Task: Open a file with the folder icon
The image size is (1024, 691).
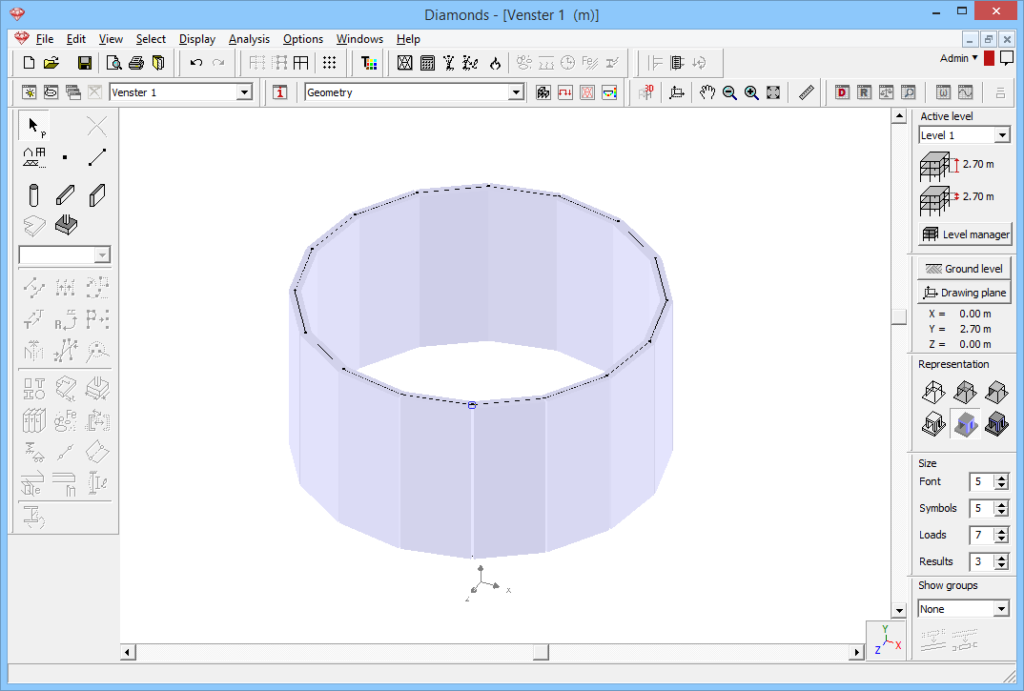Action: (52, 63)
